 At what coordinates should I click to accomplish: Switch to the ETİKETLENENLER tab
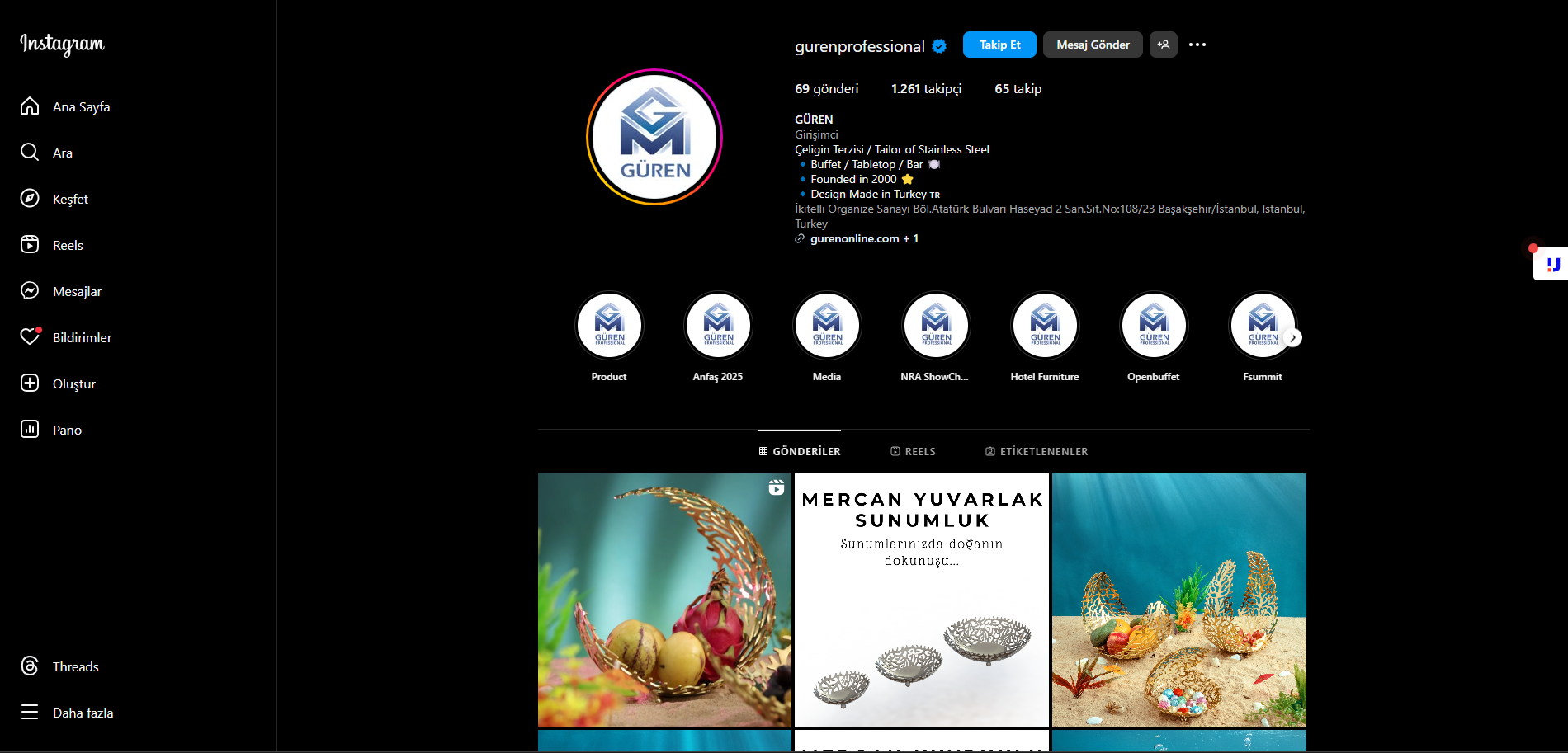[x=1037, y=451]
